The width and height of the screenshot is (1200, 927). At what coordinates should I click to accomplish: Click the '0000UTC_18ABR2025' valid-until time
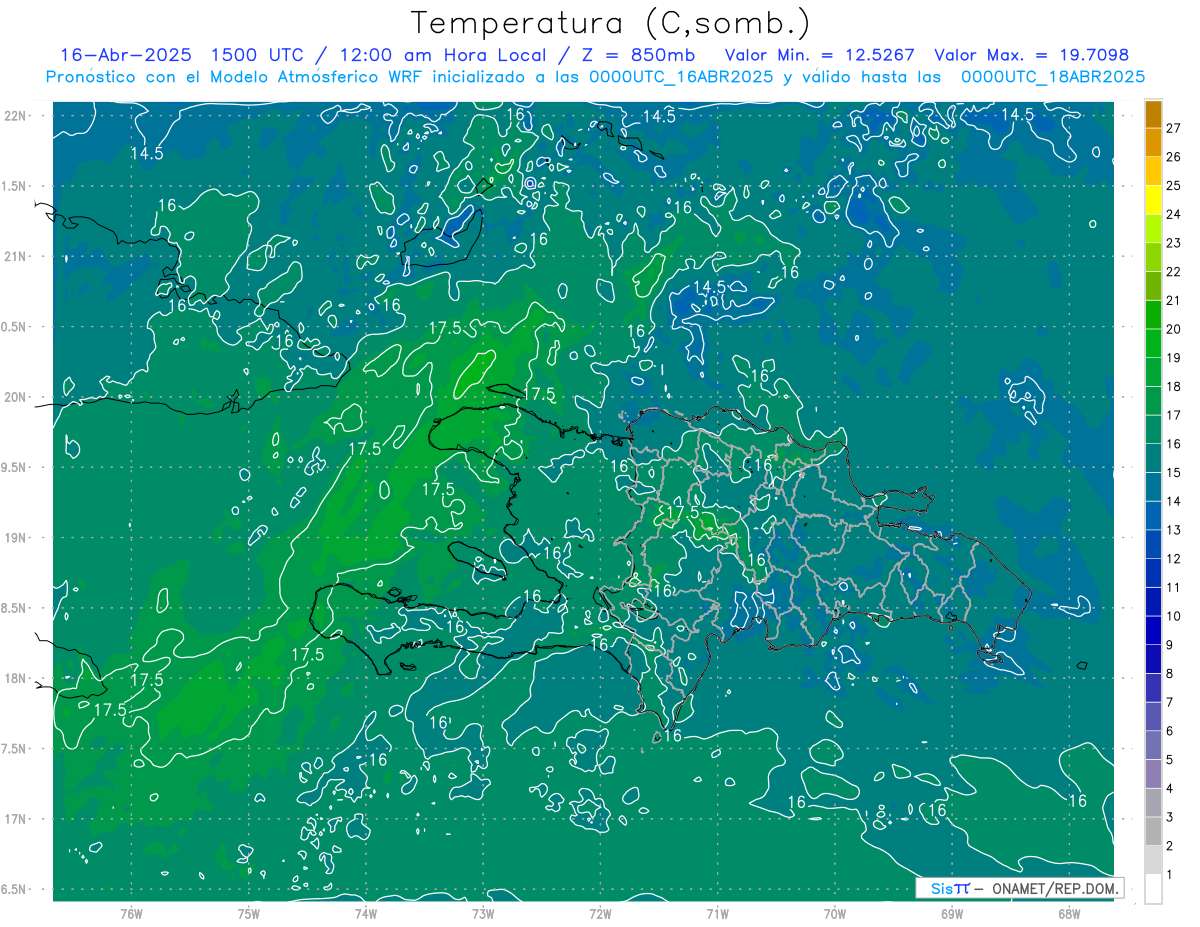click(1053, 77)
